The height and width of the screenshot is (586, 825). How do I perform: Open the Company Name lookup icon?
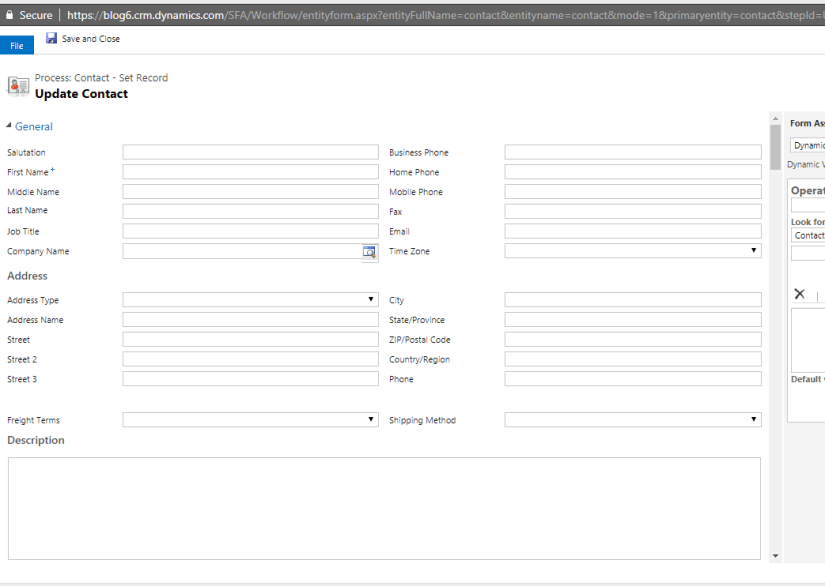[369, 252]
